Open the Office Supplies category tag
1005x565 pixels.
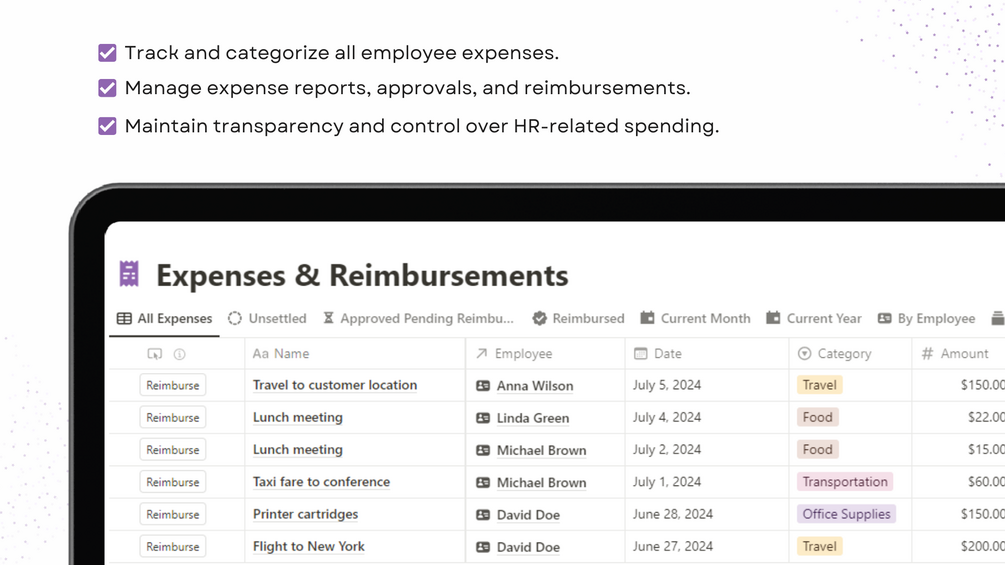point(846,514)
